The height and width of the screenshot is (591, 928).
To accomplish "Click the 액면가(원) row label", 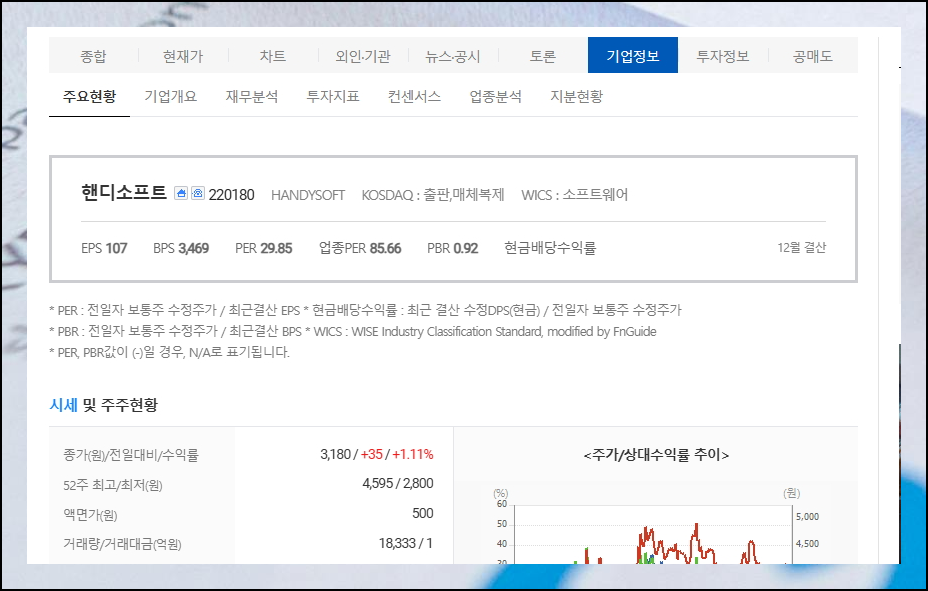I will tap(90, 515).
